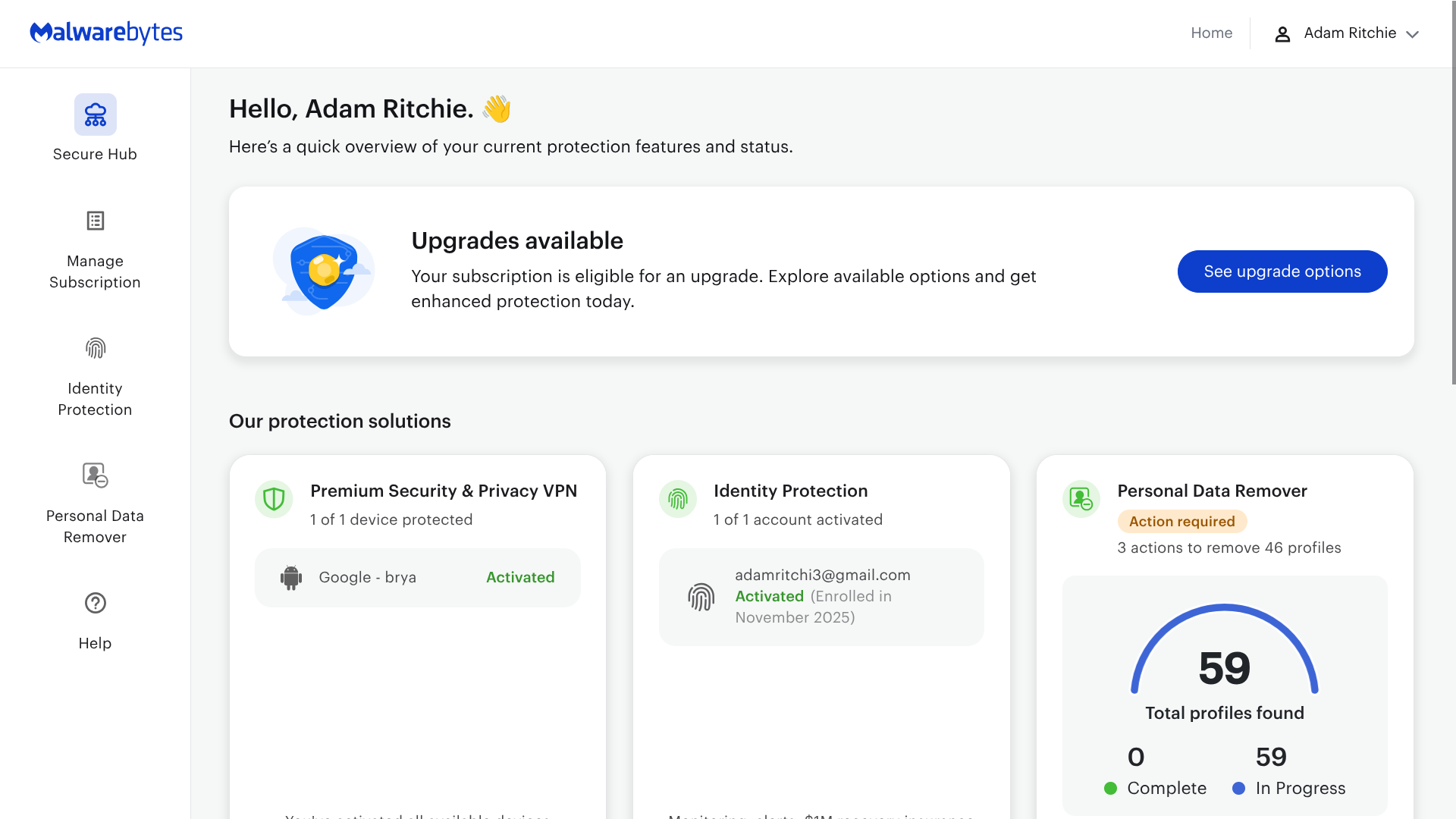The width and height of the screenshot is (1456, 819).
Task: Click the green Complete legend dot
Action: 1111,789
